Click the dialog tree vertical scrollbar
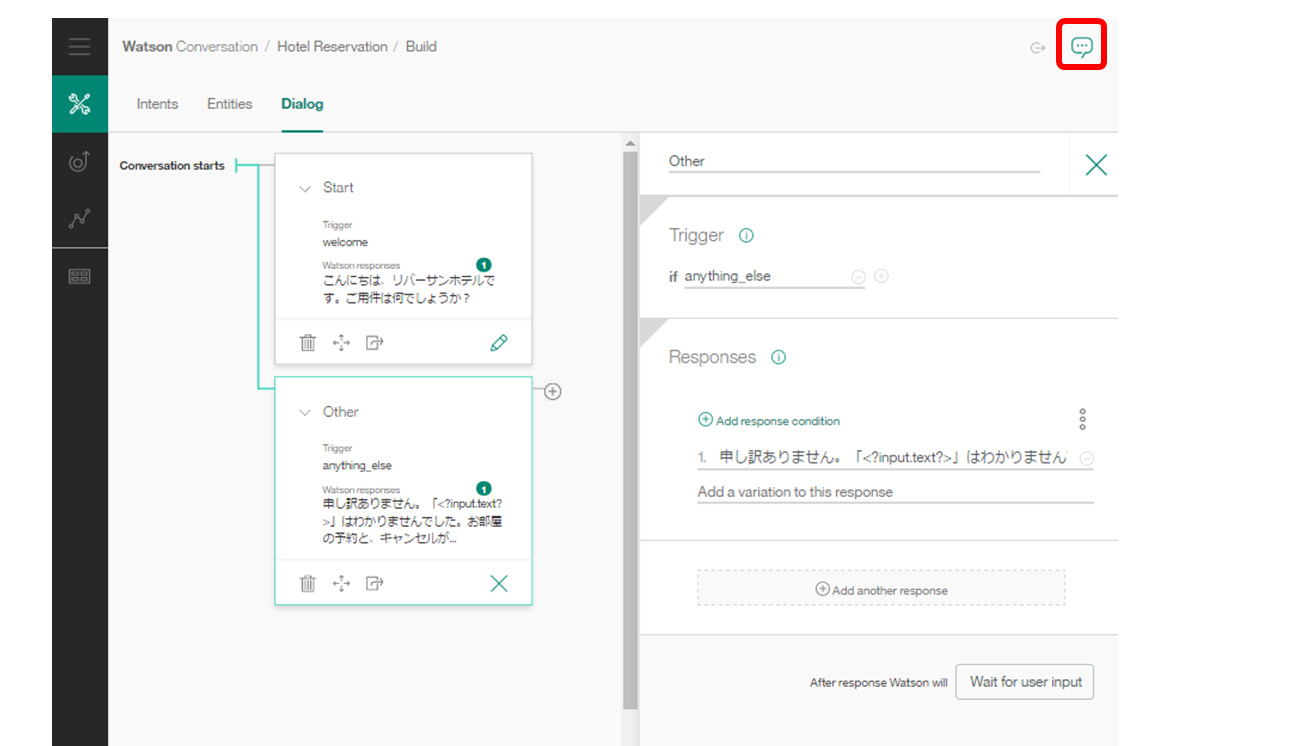 630,430
